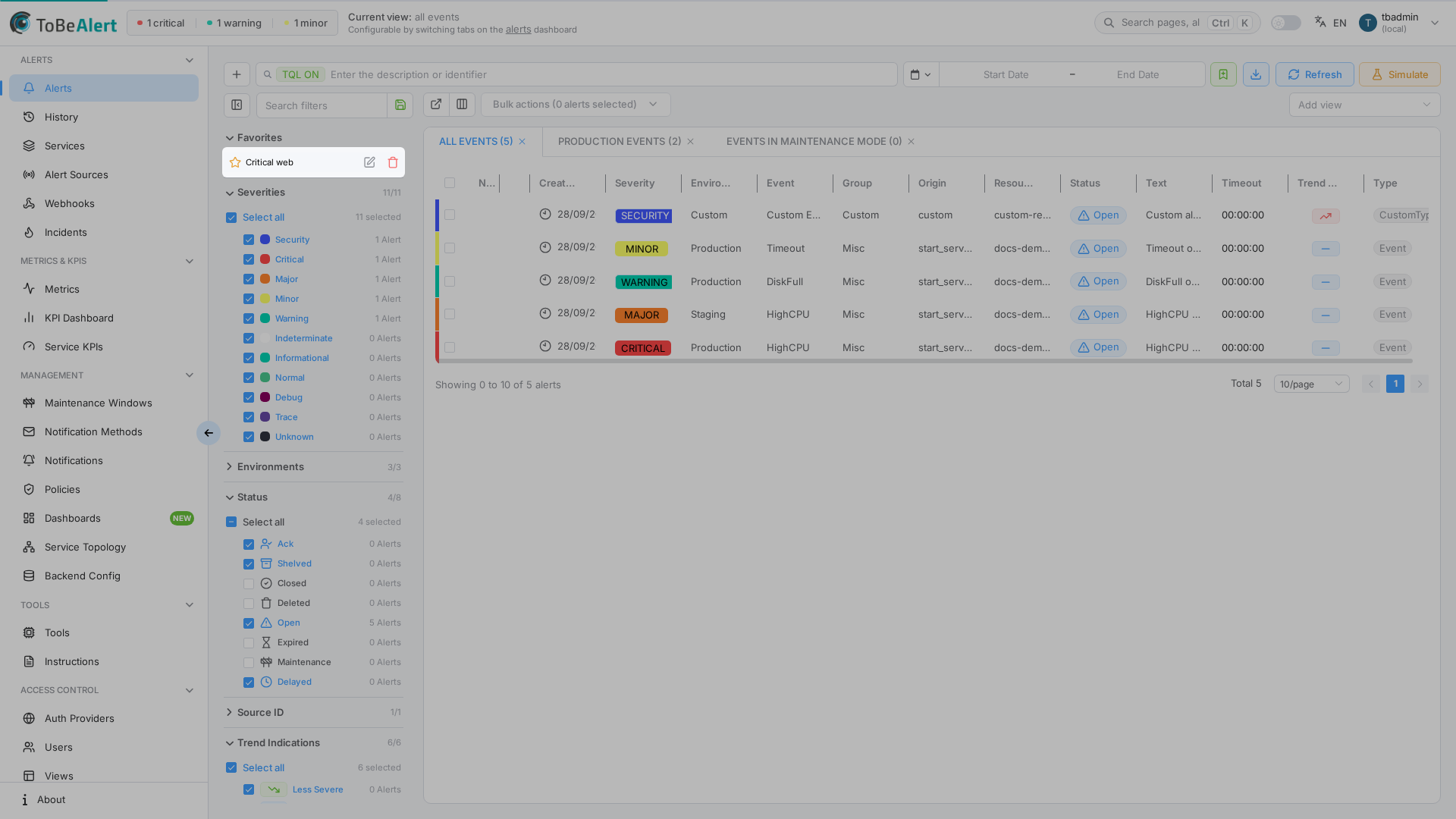Close the All Events tab
Viewport: 1456px width, 819px height.
pyautogui.click(x=522, y=142)
